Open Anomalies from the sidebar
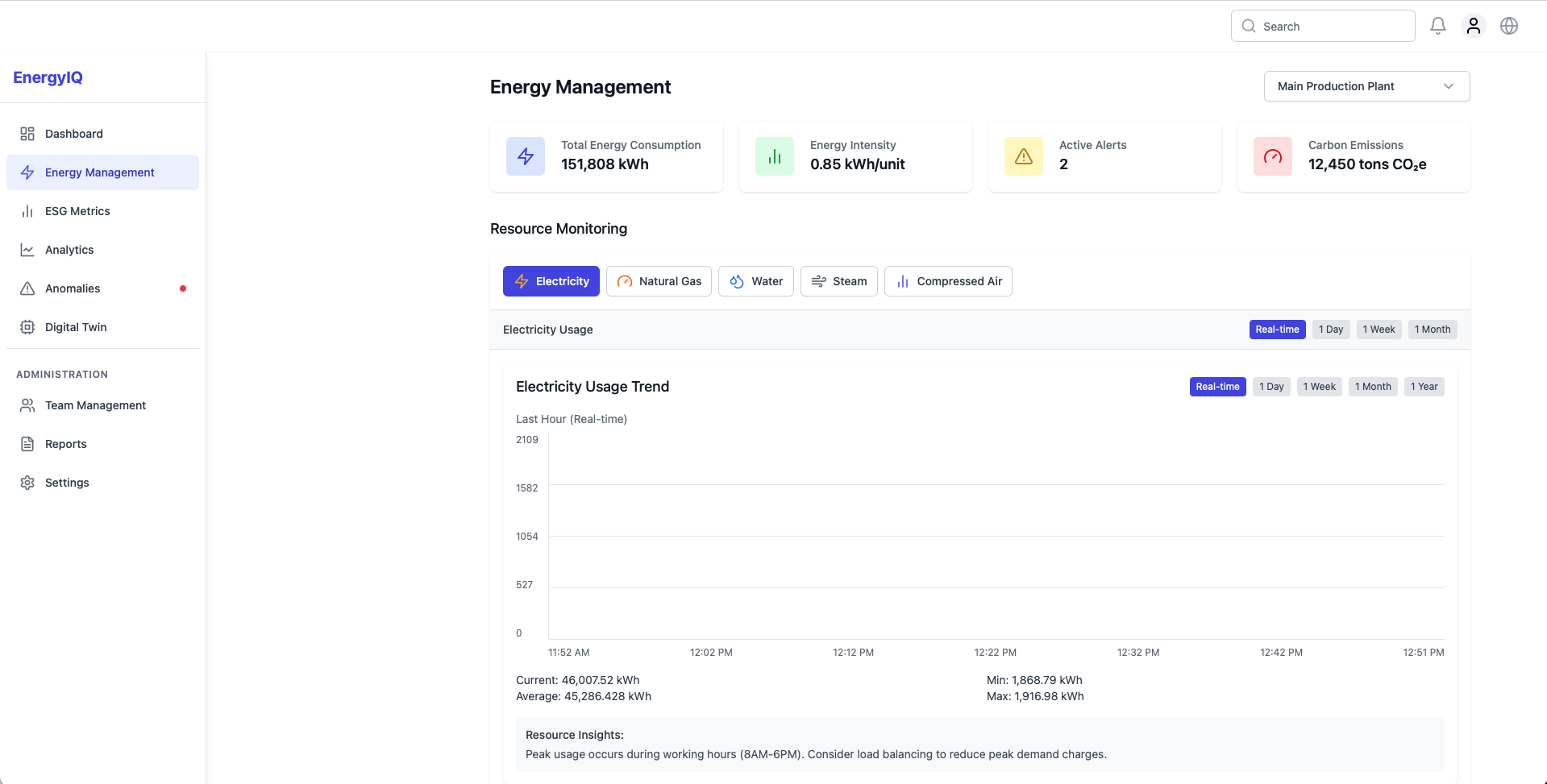 (x=73, y=288)
